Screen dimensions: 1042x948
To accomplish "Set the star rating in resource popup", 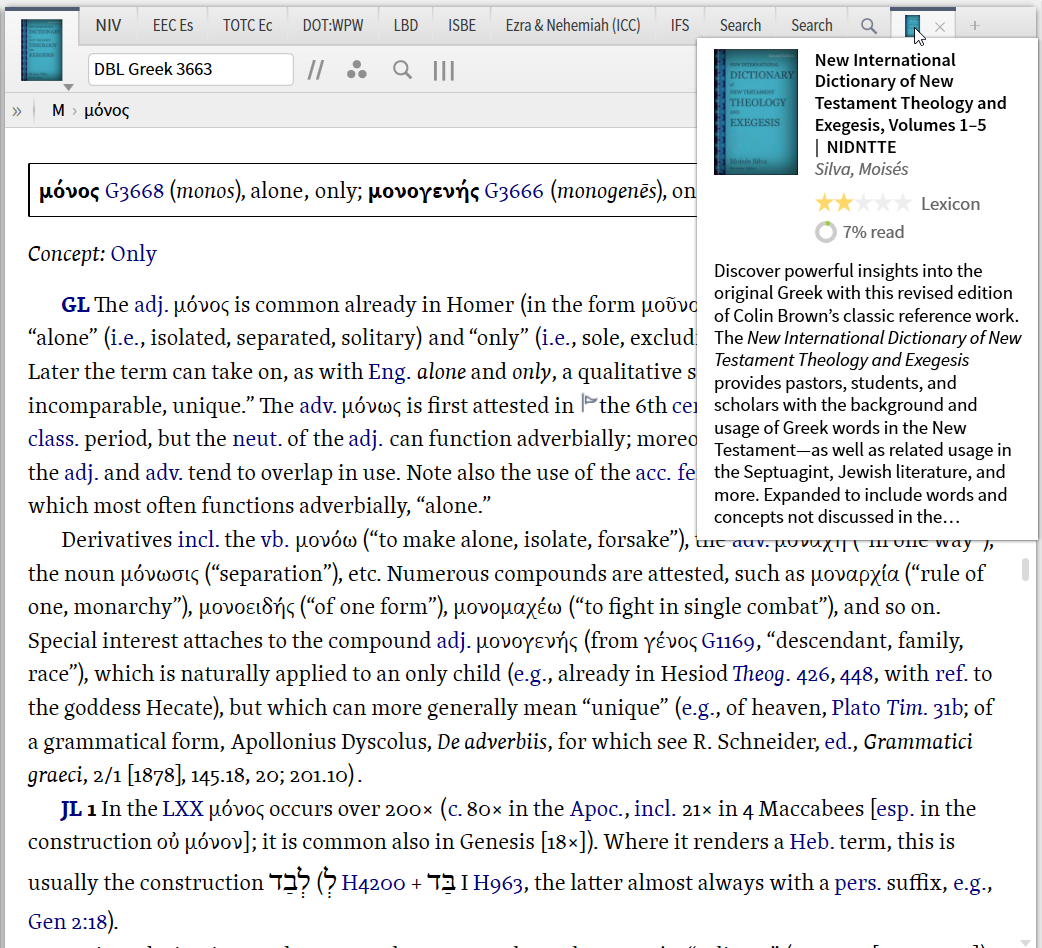I will tap(863, 203).
